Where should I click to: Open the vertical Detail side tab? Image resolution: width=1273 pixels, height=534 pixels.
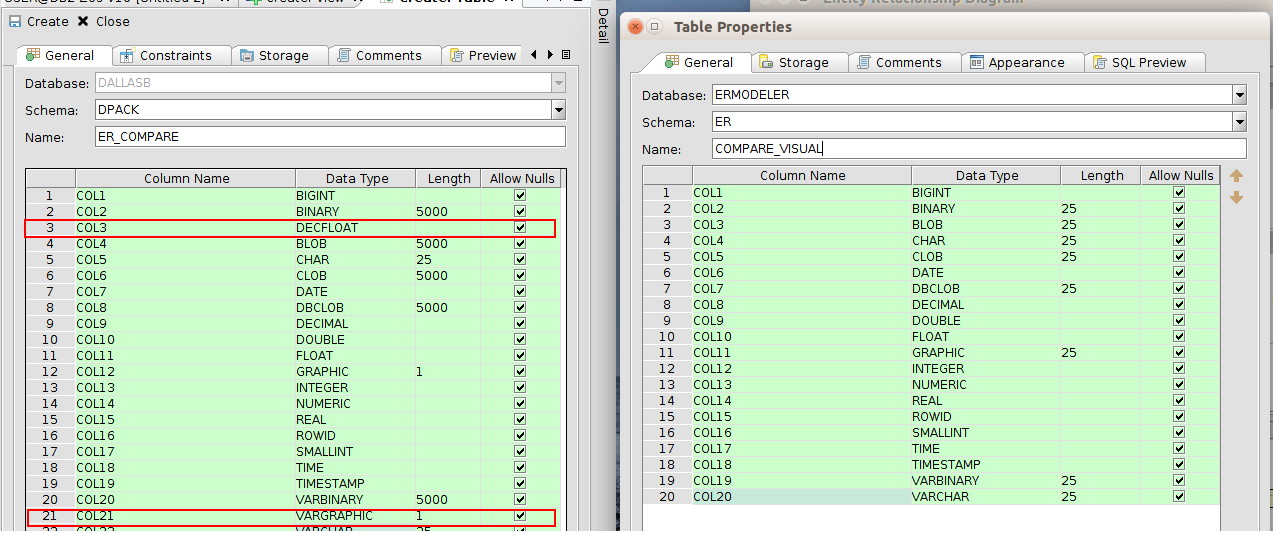(x=602, y=26)
